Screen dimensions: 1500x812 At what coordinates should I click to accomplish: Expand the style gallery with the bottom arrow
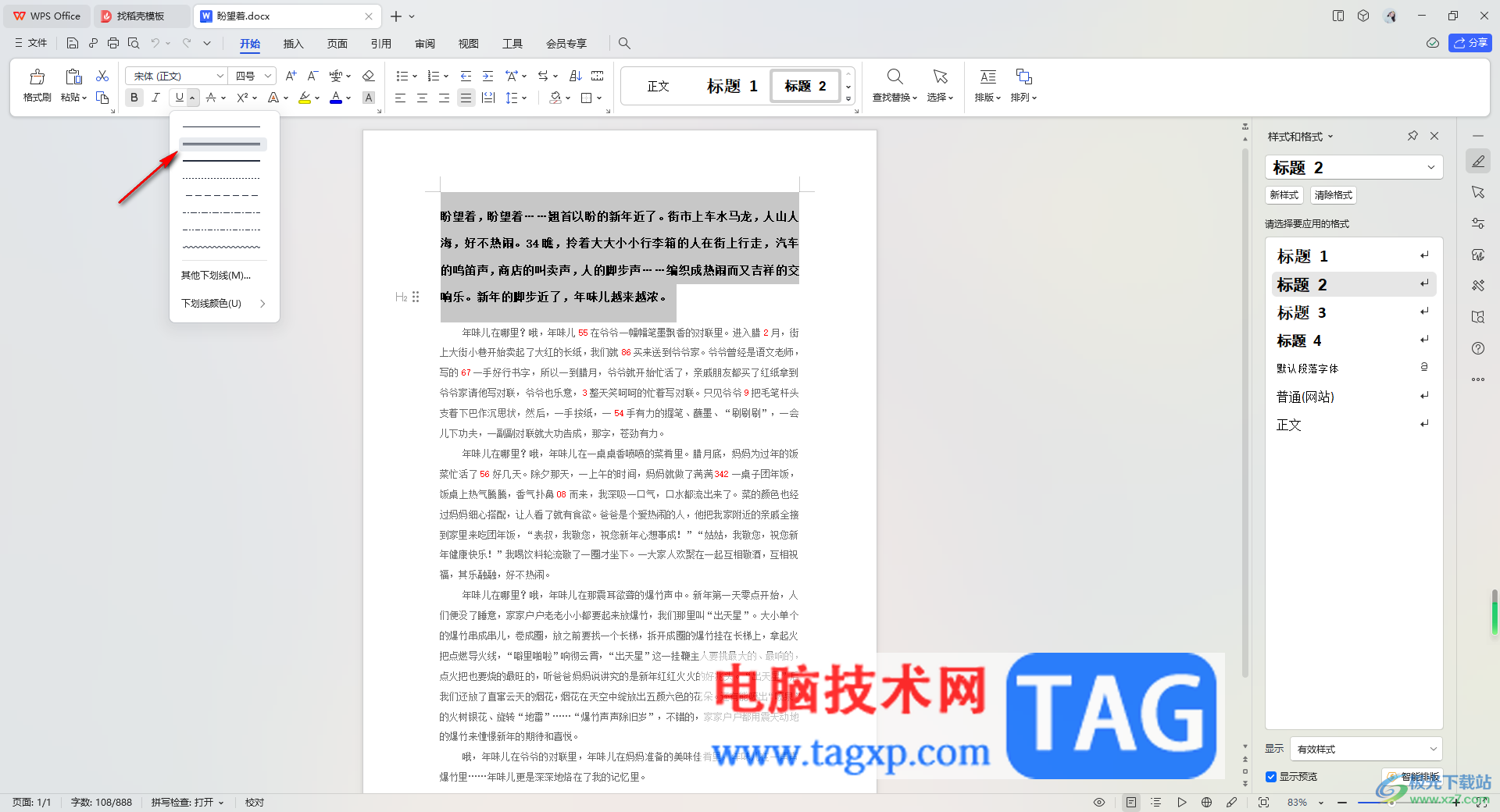(x=848, y=99)
